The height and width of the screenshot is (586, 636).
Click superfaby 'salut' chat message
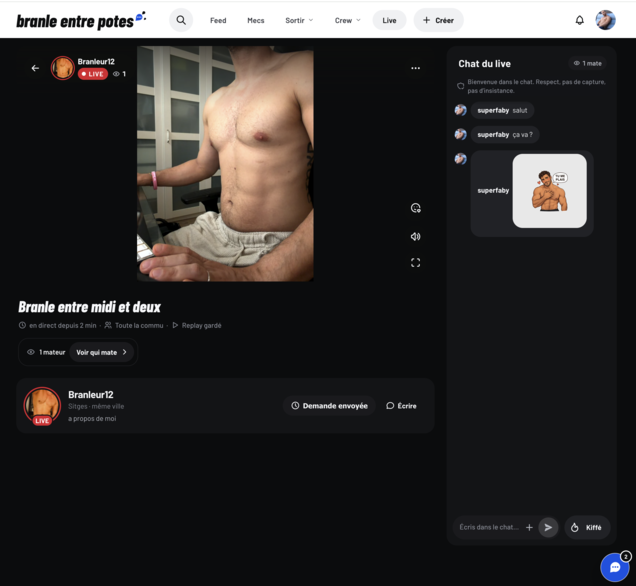502,110
